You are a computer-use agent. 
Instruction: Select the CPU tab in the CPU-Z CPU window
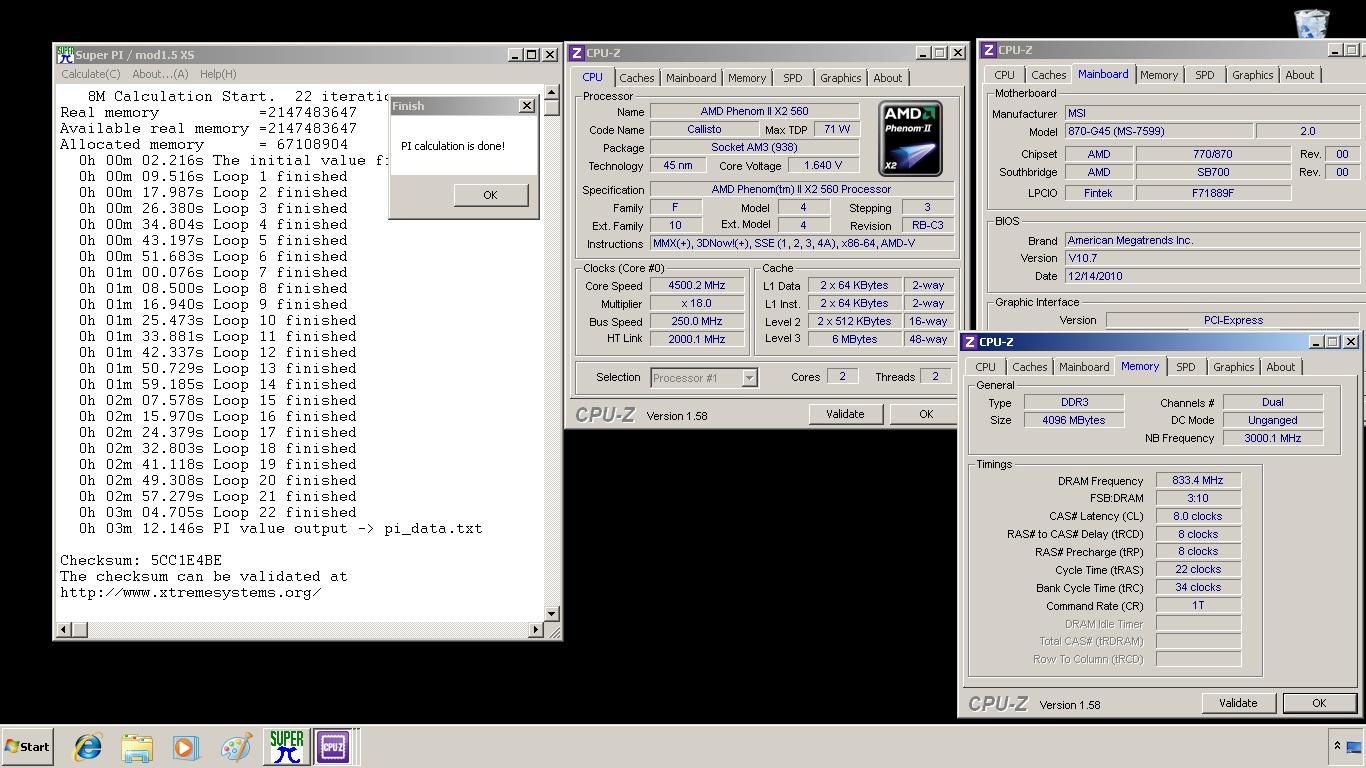(592, 77)
